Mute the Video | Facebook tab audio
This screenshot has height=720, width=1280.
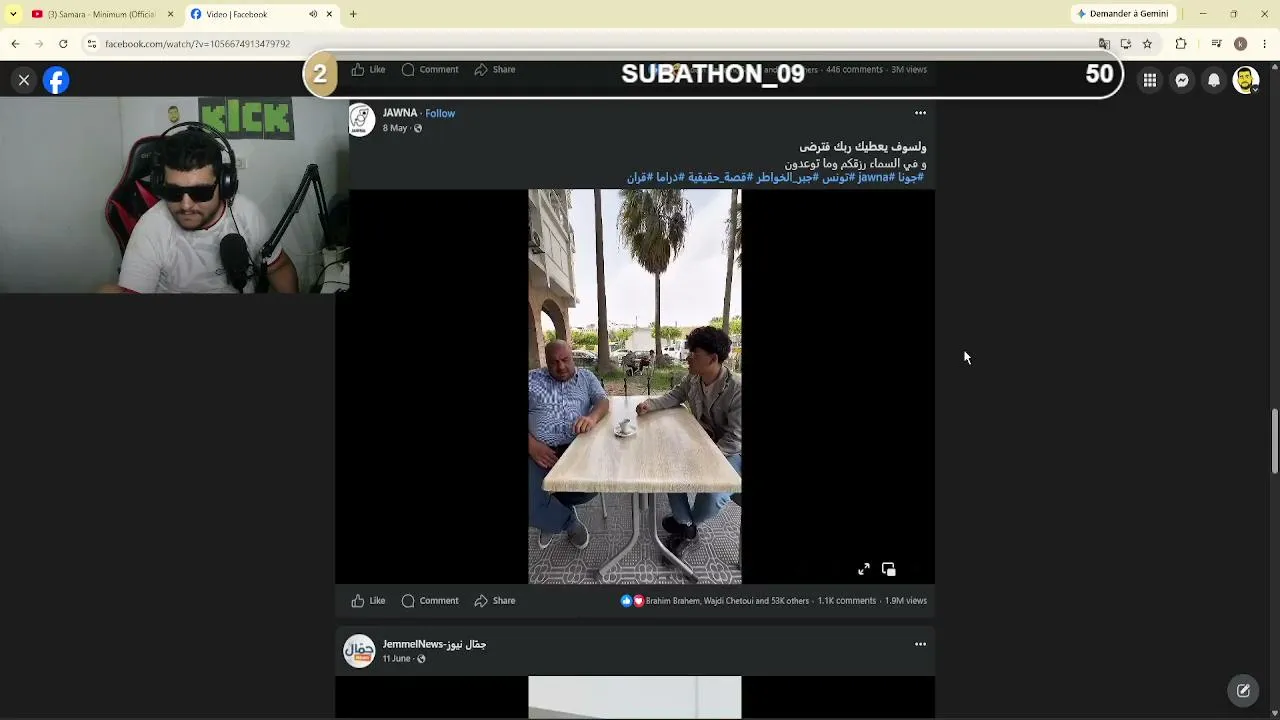point(313,14)
